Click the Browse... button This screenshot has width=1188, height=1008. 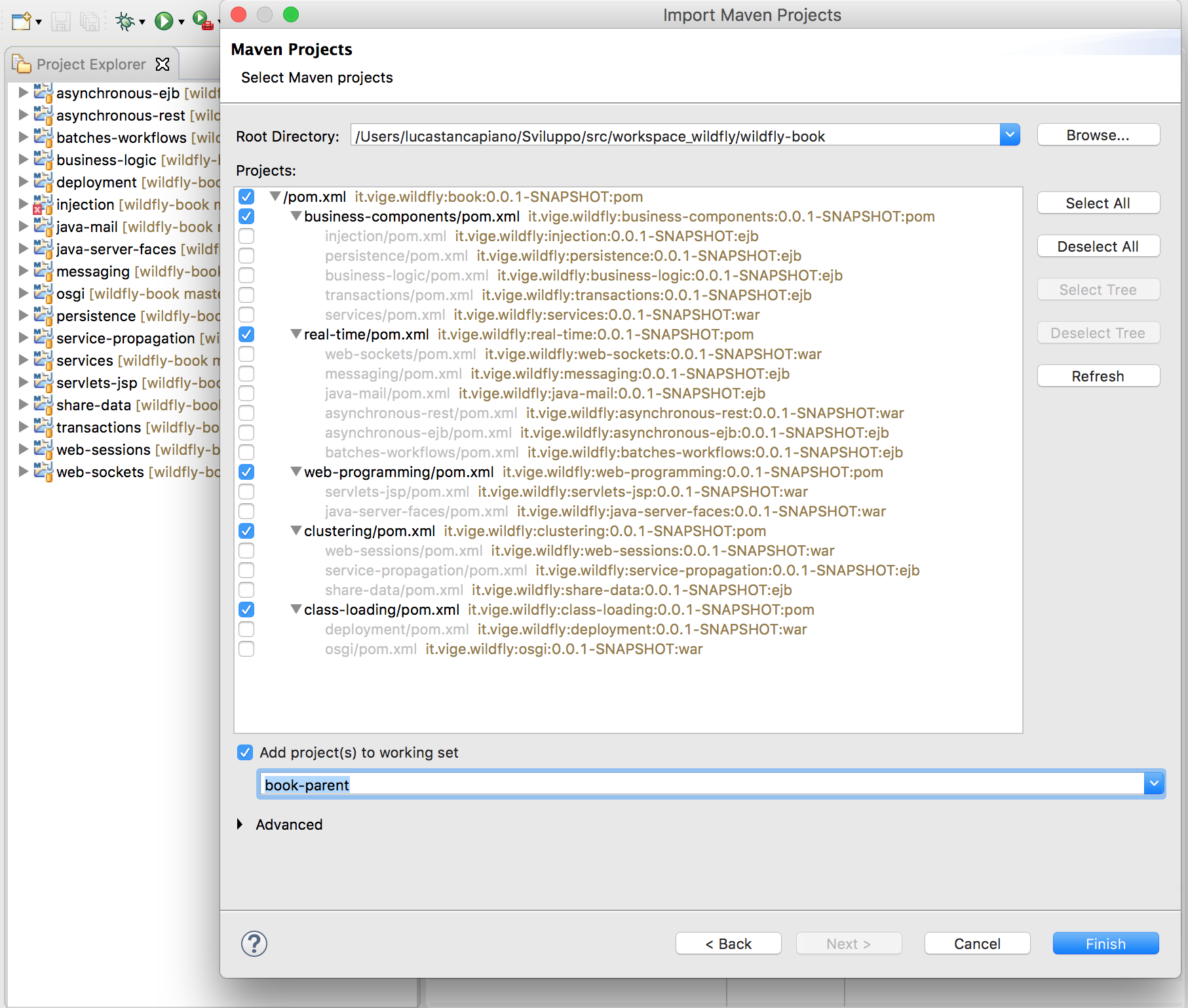click(x=1098, y=135)
